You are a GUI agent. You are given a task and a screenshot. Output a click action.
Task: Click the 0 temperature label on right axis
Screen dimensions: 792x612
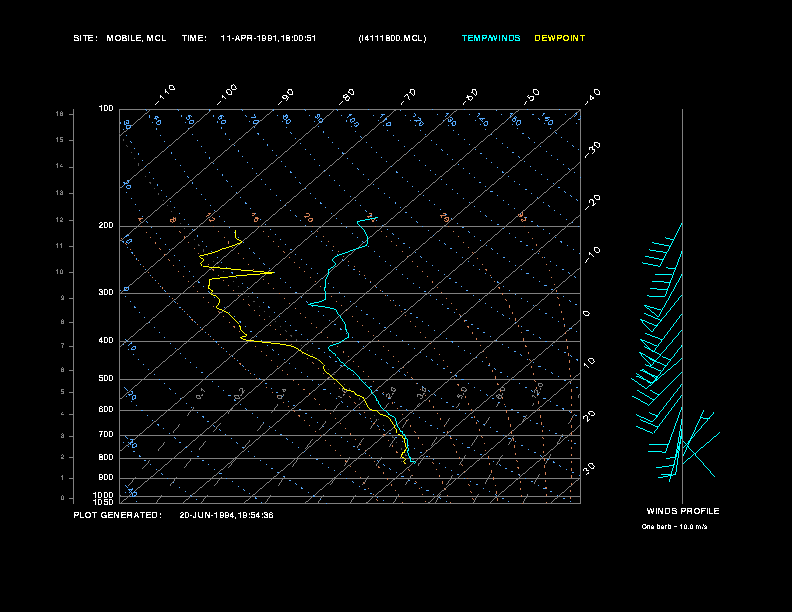(586, 314)
